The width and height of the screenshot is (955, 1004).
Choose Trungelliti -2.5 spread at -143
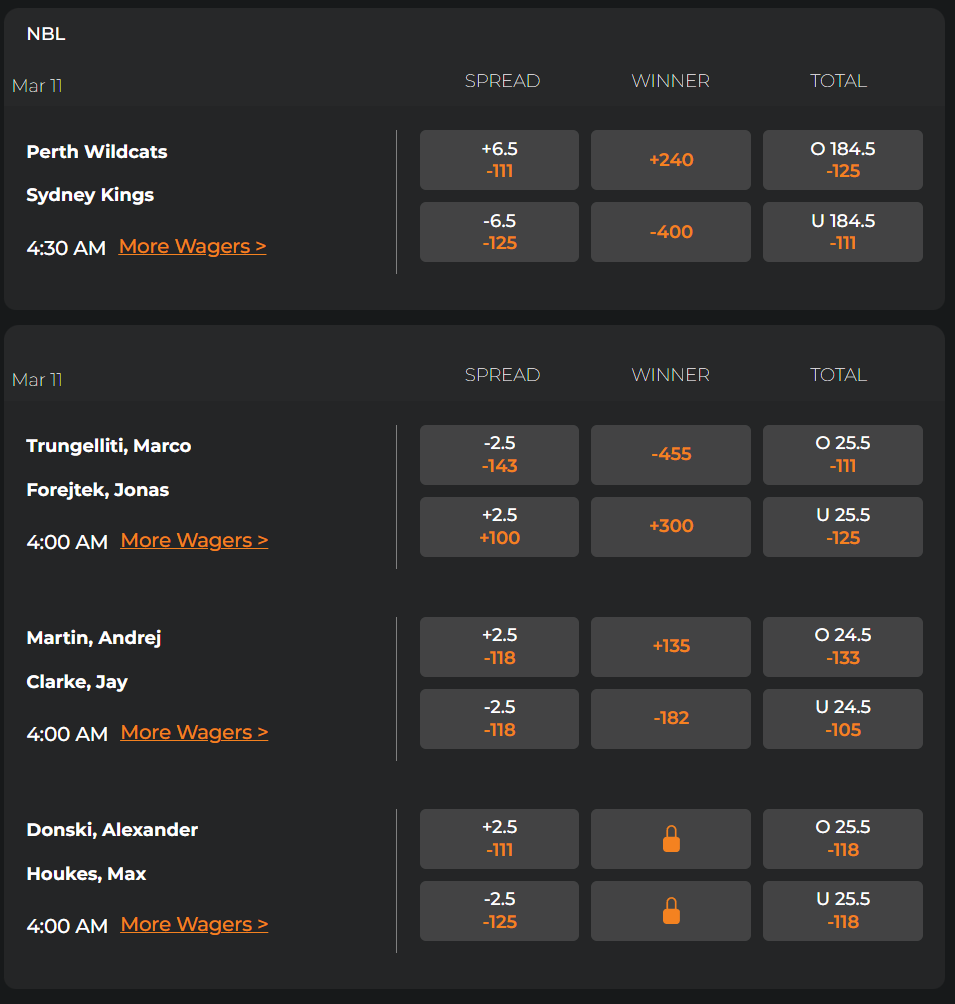(x=499, y=454)
